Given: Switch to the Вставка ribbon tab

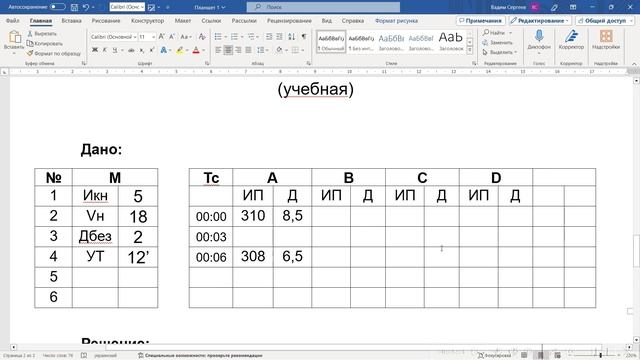Looking at the screenshot, I should [x=71, y=20].
